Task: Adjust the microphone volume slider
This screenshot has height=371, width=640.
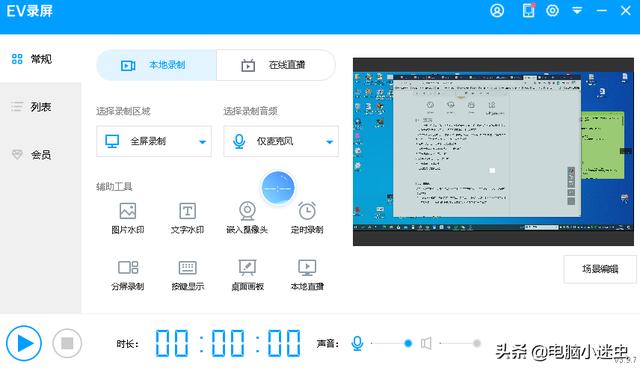Action: click(x=391, y=344)
